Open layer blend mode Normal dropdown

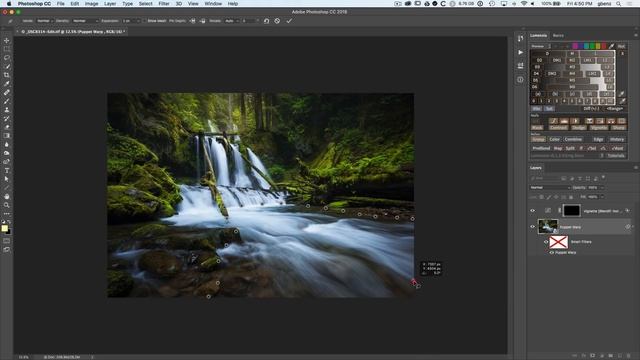(x=549, y=188)
